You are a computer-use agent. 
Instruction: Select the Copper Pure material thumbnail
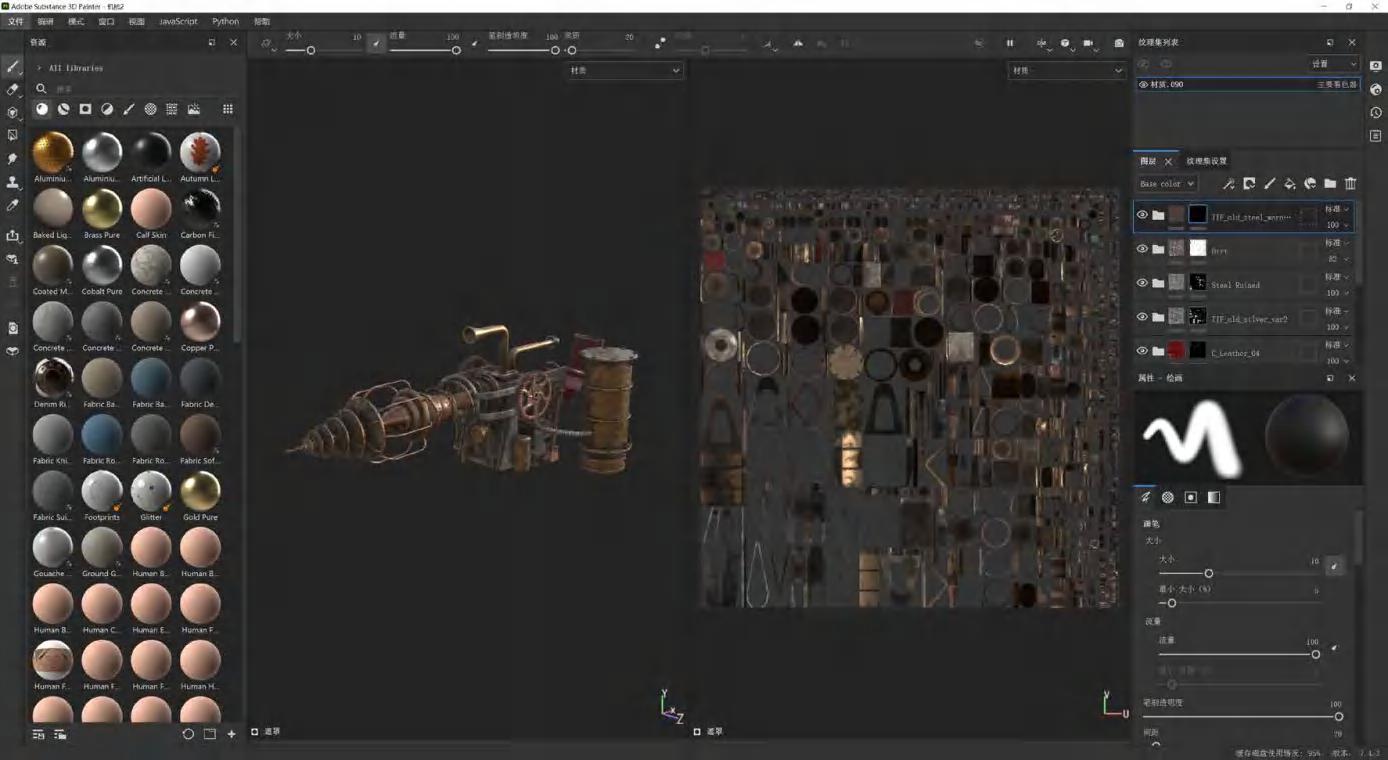point(200,321)
